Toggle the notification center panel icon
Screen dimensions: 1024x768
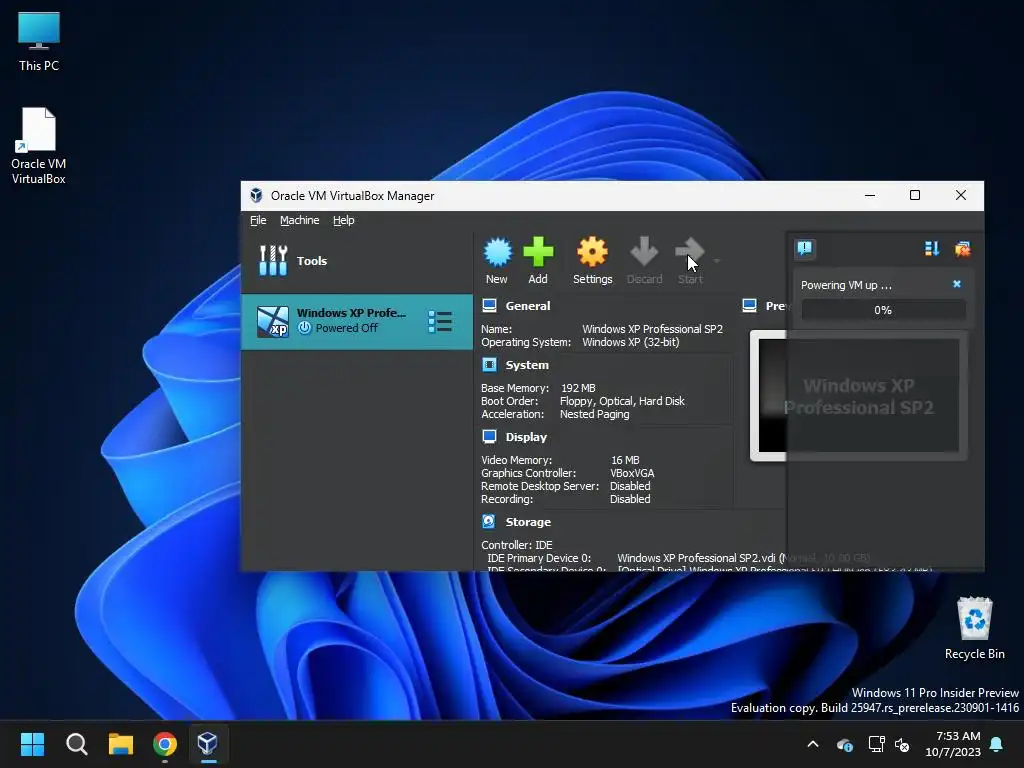point(805,248)
